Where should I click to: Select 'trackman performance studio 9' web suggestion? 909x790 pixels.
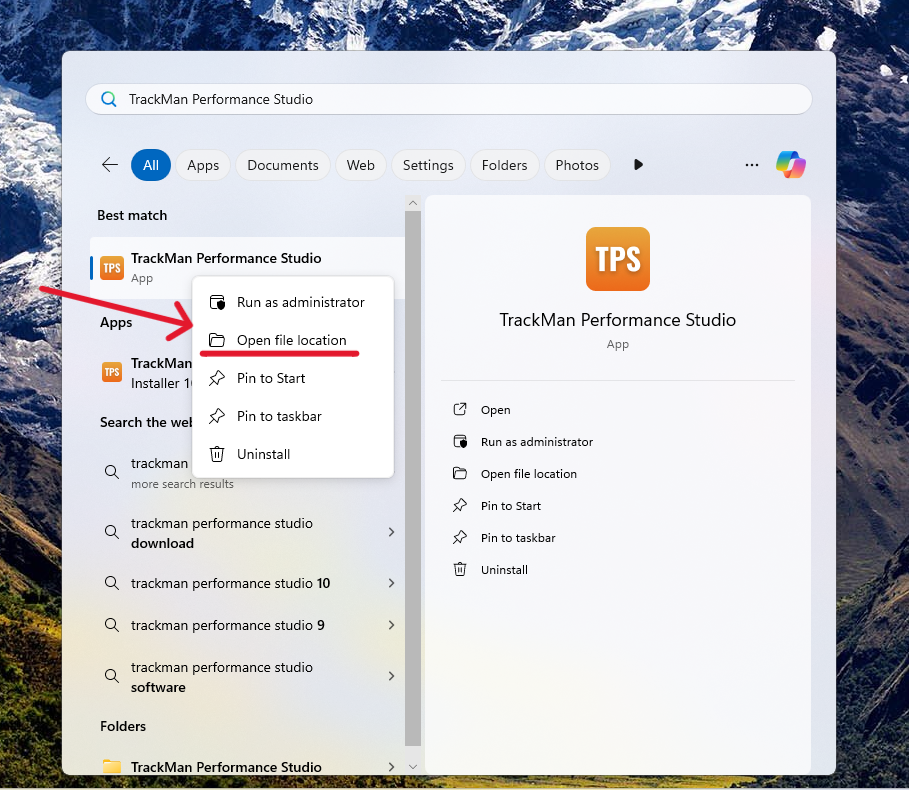[247, 625]
